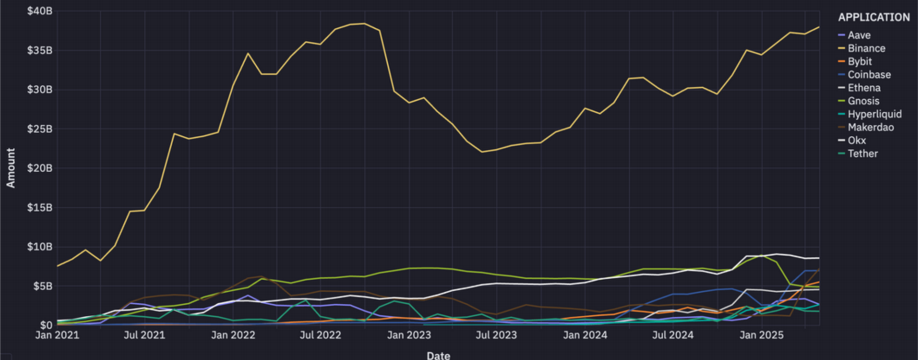The width and height of the screenshot is (918, 360).
Task: Click the $30B y-axis label
Action: [x=40, y=90]
